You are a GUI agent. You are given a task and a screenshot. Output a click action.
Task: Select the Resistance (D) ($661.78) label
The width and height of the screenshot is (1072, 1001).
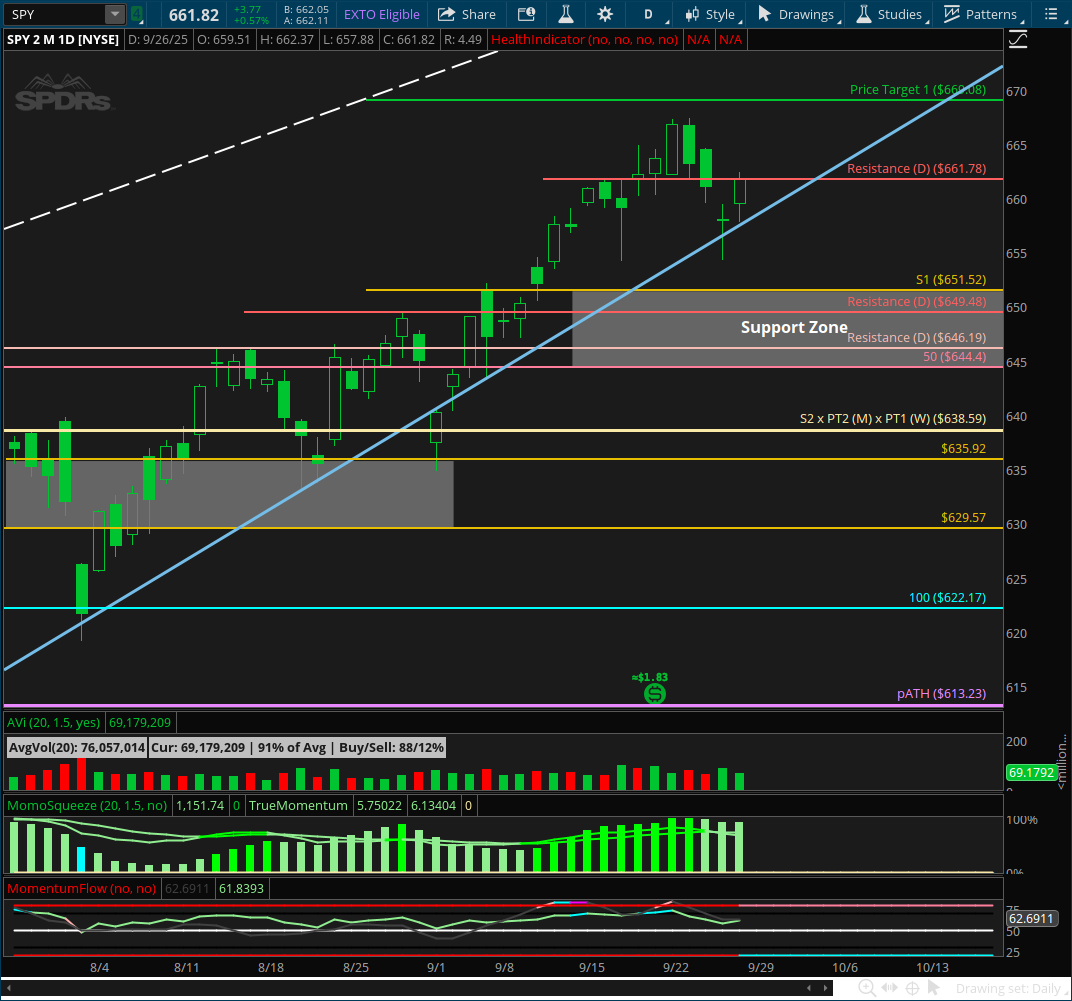tap(916, 168)
